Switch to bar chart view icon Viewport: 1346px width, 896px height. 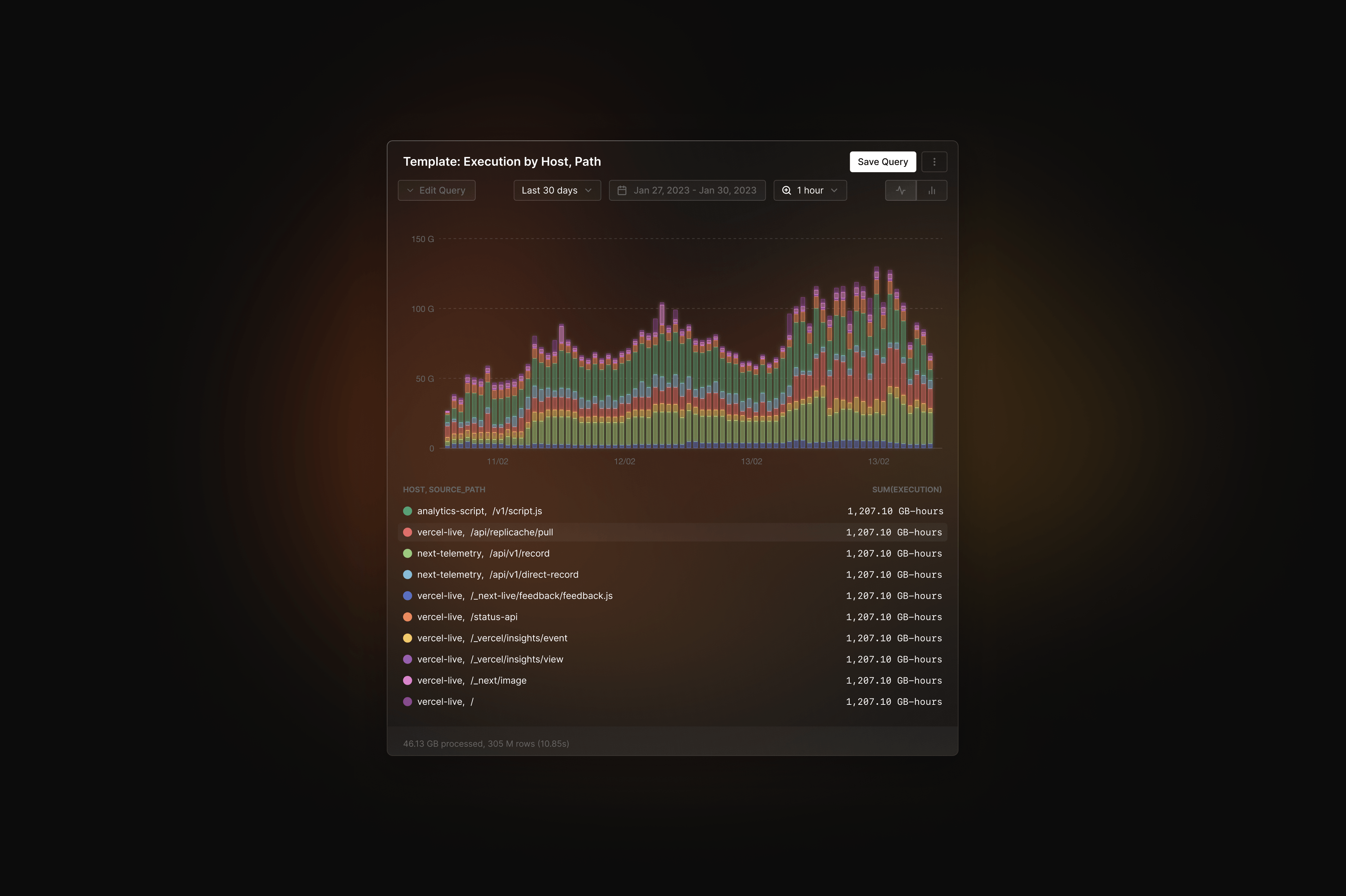pos(932,190)
